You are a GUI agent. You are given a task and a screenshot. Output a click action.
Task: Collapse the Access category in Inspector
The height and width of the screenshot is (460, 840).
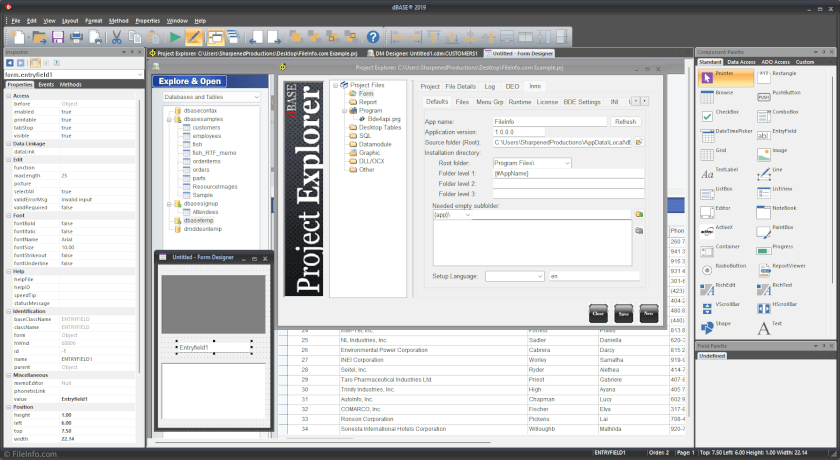coord(9,96)
